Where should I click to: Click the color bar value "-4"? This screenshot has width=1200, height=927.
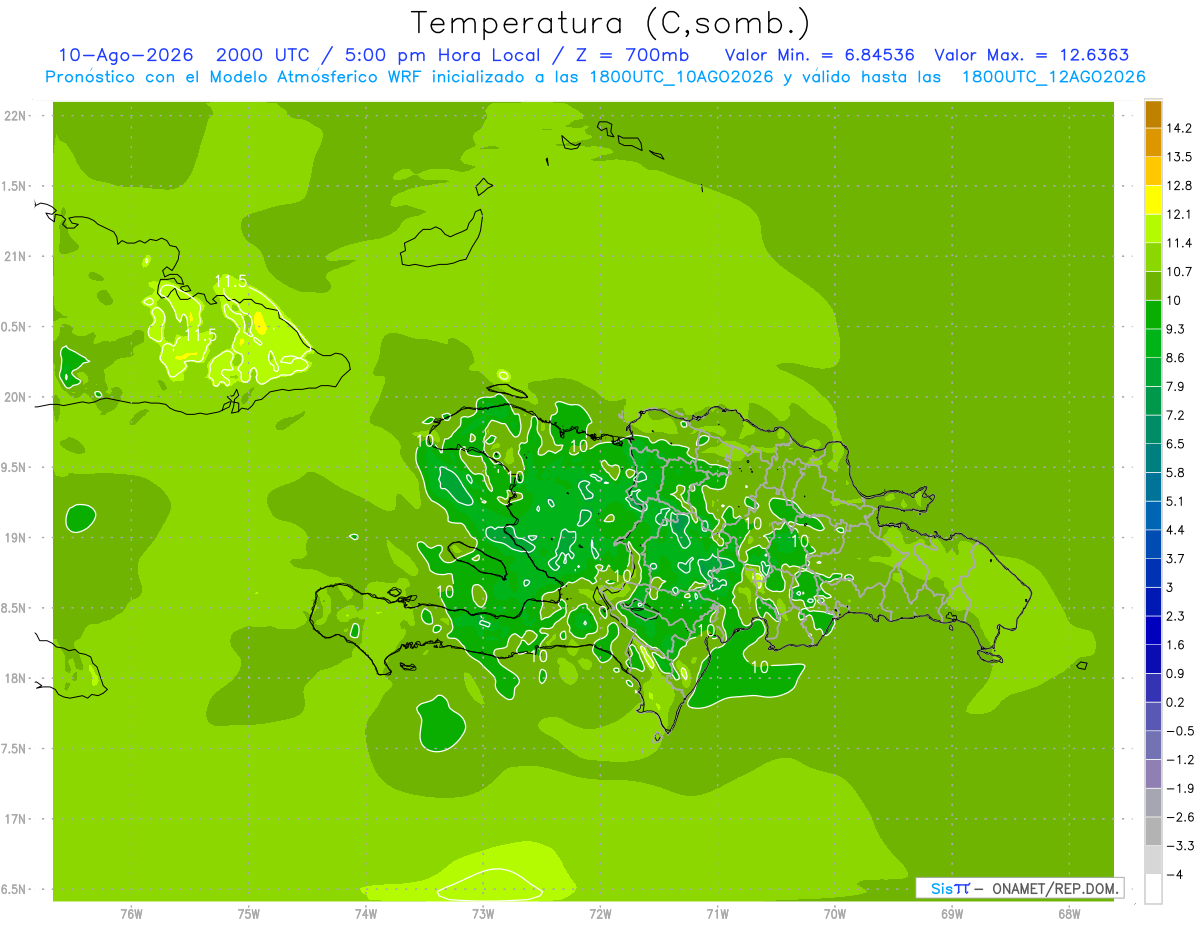pos(1174,874)
